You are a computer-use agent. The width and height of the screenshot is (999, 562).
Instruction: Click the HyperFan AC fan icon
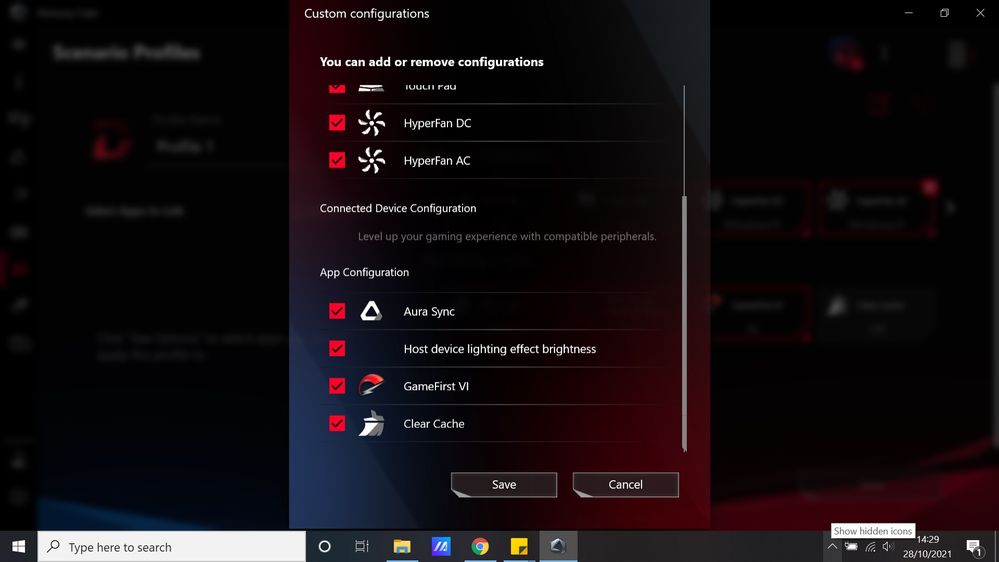pos(371,160)
